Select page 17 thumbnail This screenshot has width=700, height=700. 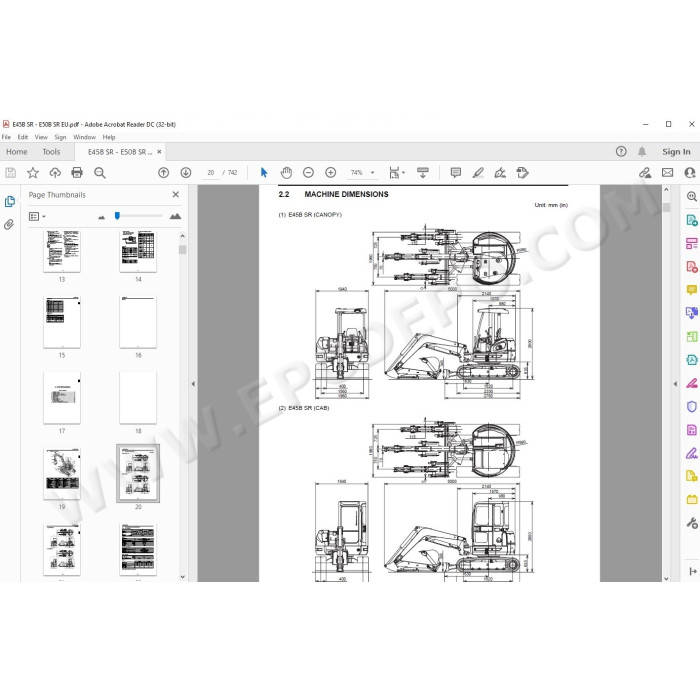[62, 398]
